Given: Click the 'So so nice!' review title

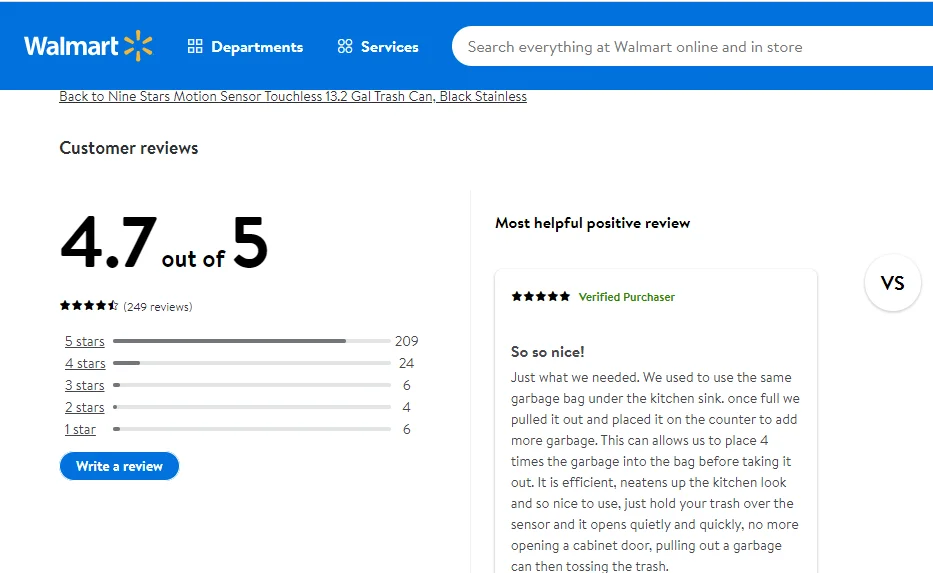Looking at the screenshot, I should click(x=547, y=352).
